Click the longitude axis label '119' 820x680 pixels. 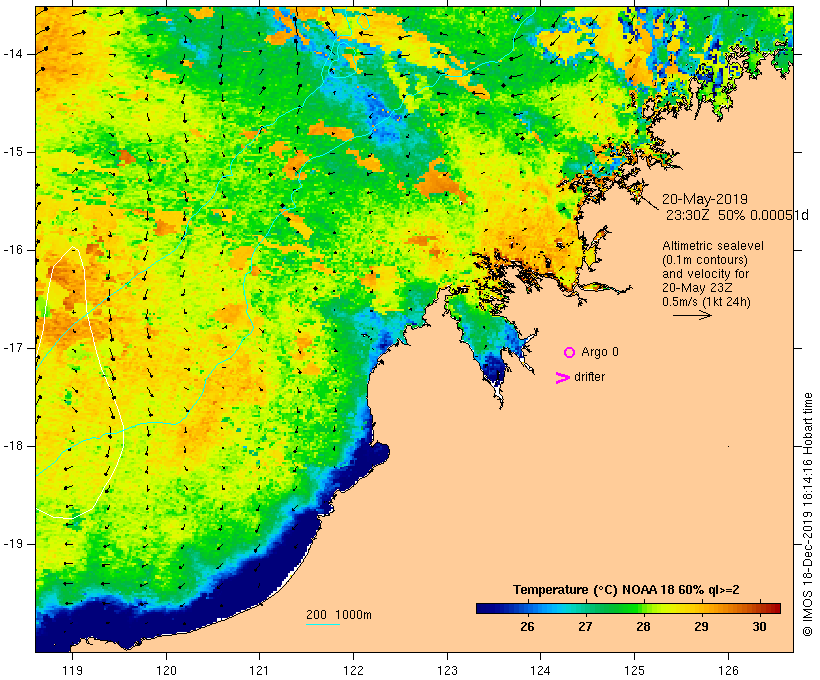tap(72, 670)
